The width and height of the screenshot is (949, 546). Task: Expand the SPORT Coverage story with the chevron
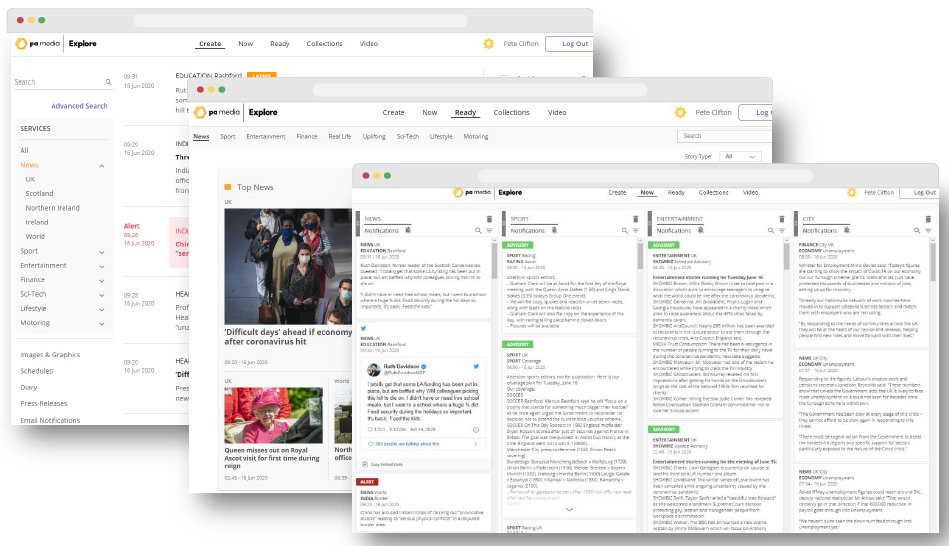[569, 510]
